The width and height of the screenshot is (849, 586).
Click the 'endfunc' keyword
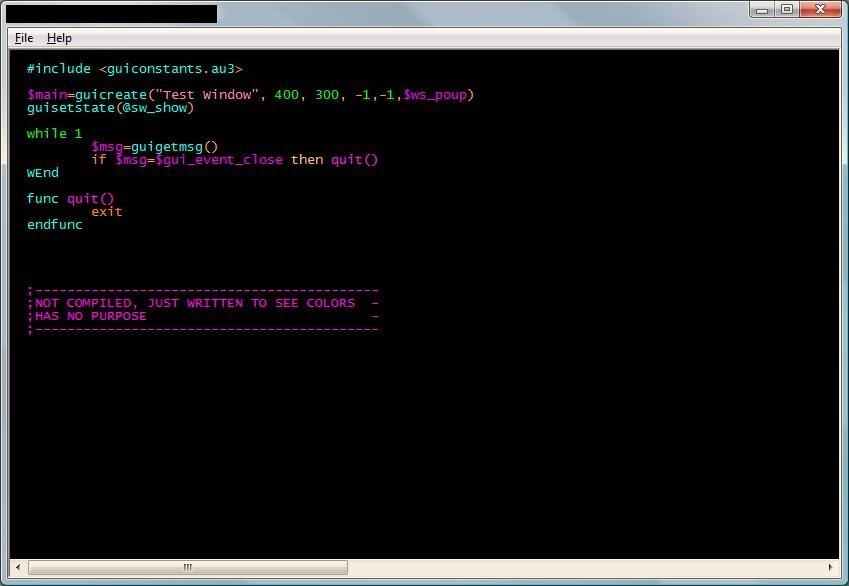[55, 225]
